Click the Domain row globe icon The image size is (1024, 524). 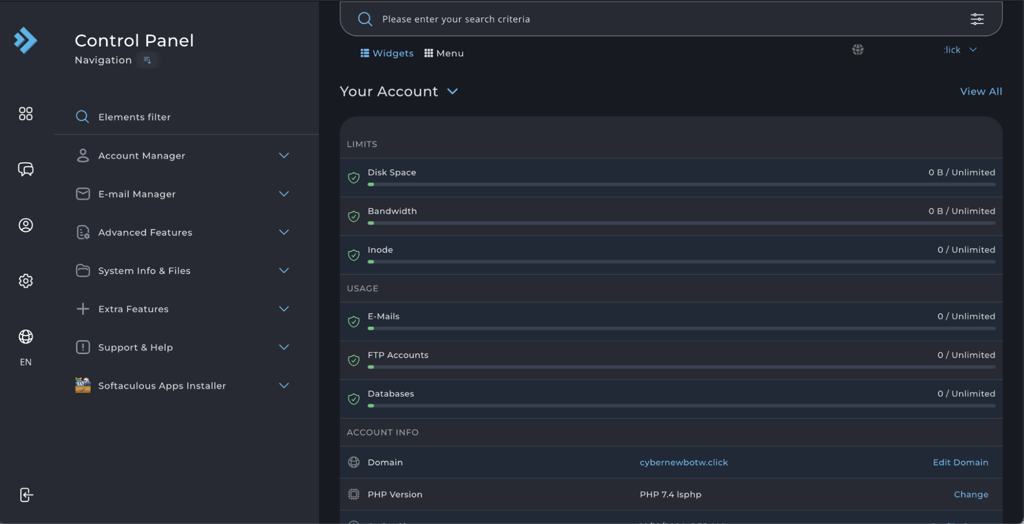tap(354, 463)
